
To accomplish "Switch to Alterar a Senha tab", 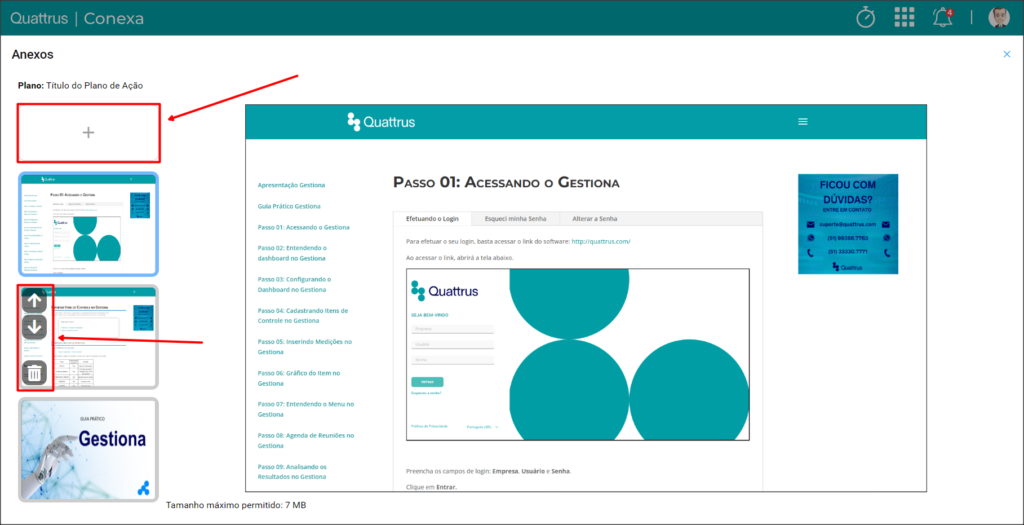I will pos(595,219).
